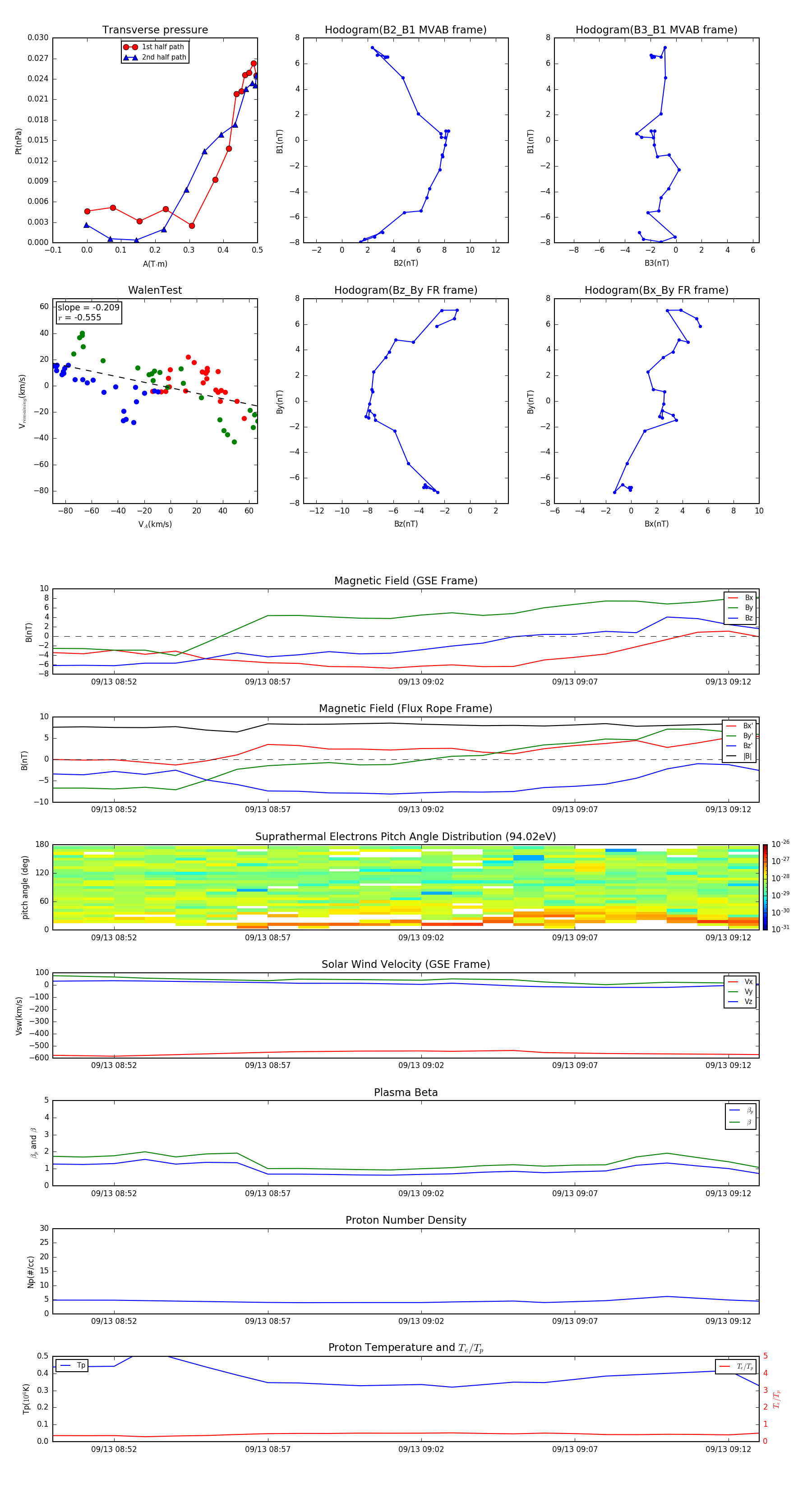This screenshot has width=812, height=1489.
Task: Click 'A(T·m)' x-axis label
Action: tap(155, 264)
